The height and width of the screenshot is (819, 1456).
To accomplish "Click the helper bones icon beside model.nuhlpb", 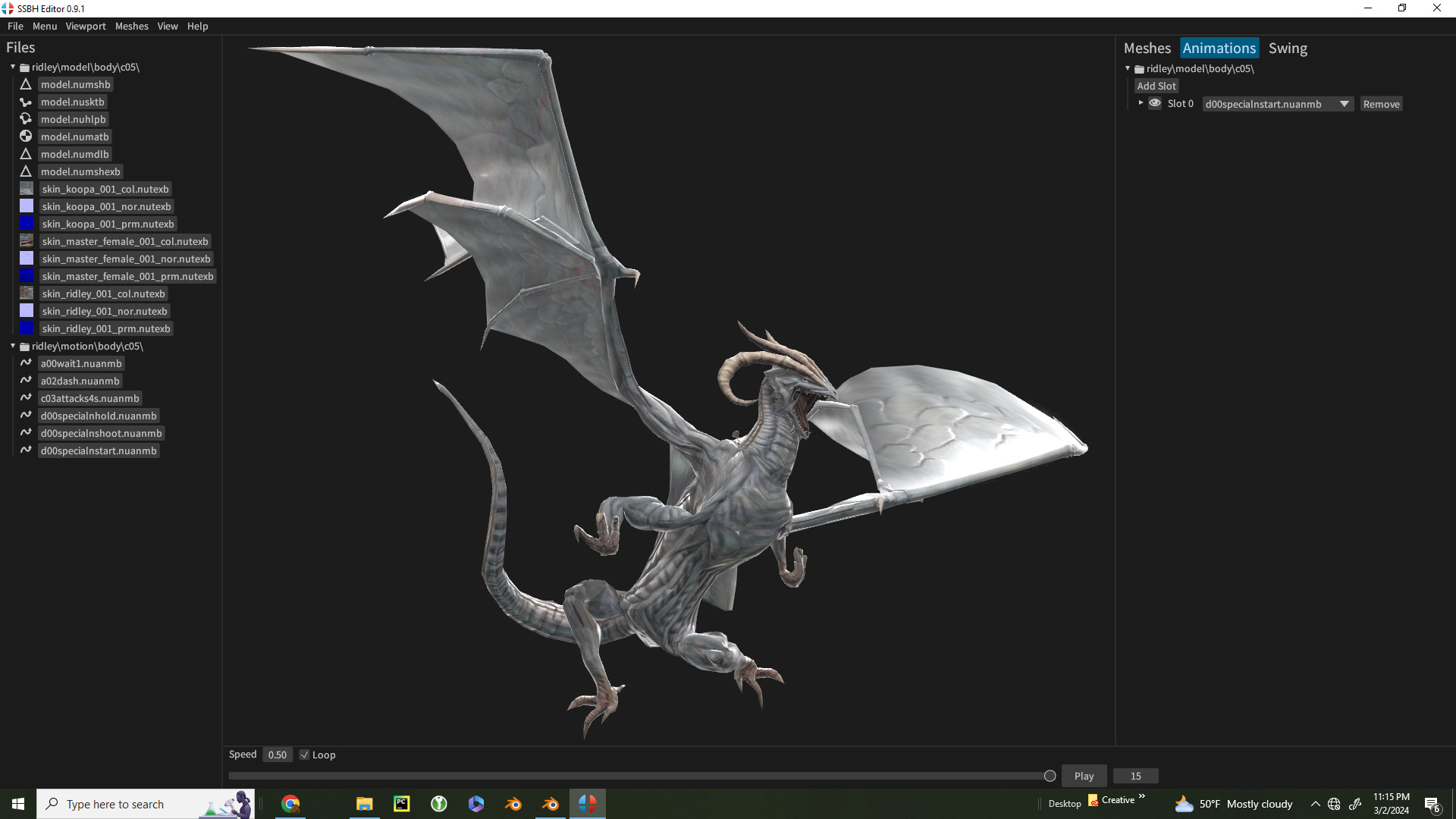I will 25,118.
